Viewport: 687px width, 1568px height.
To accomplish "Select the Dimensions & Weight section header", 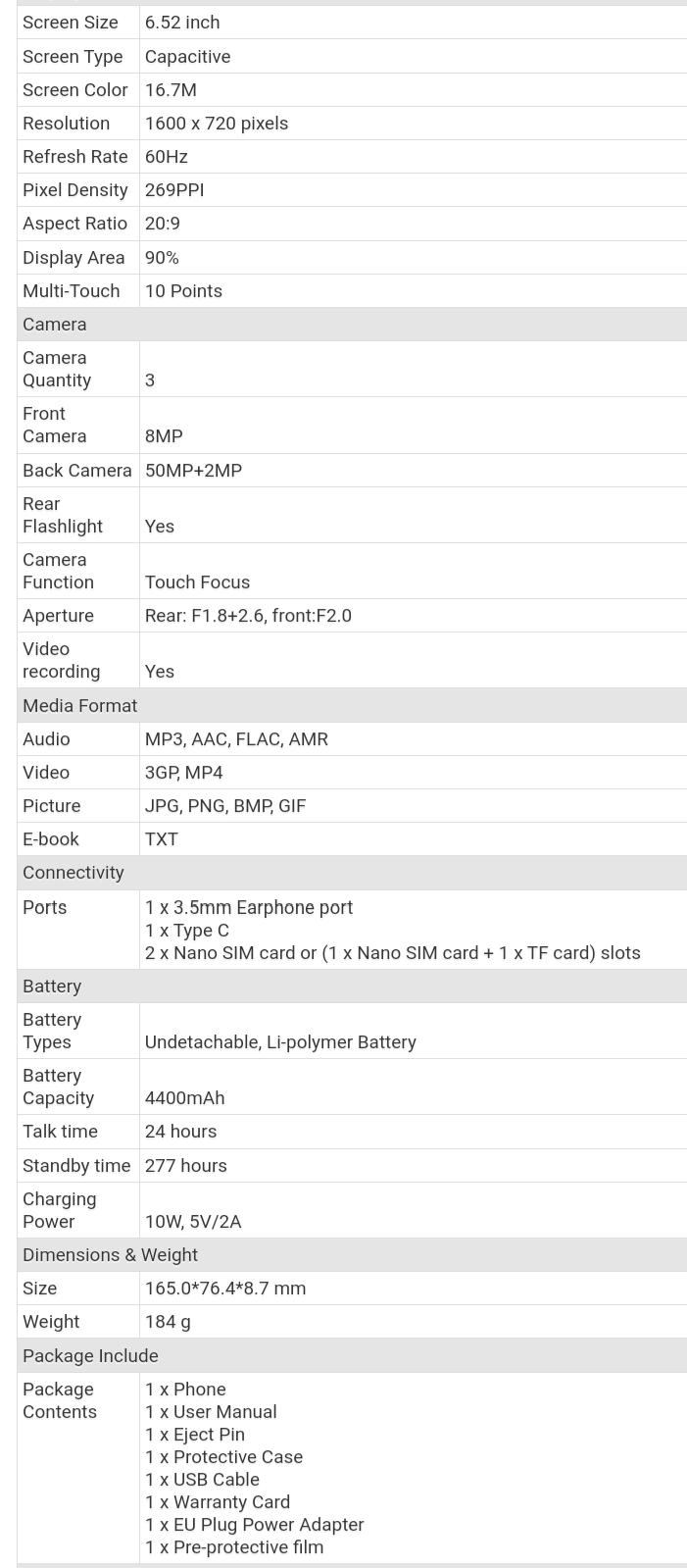I will pos(352,1254).
